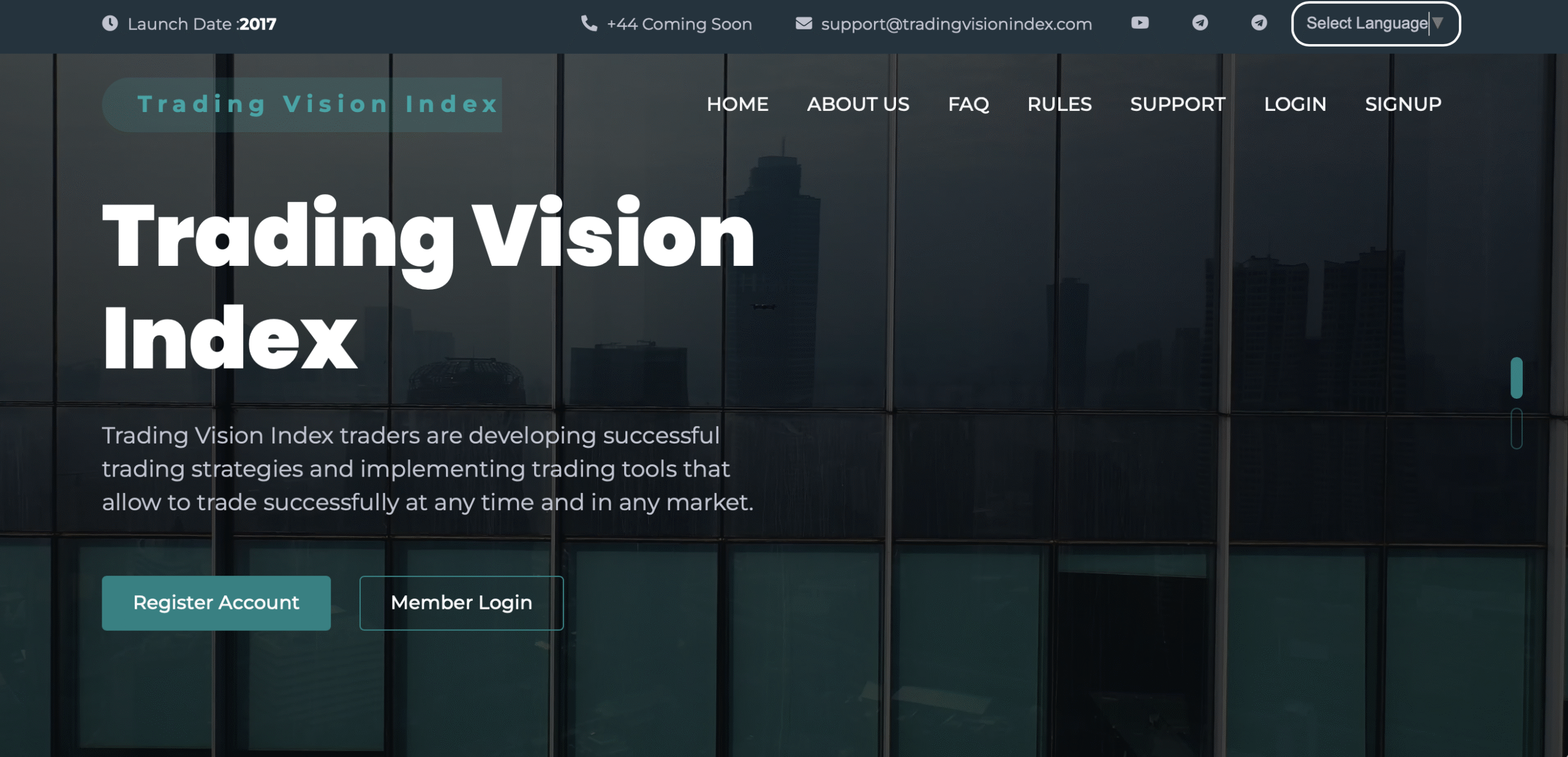The height and width of the screenshot is (757, 1568).
Task: Open the SUPPORT menu item
Action: click(1177, 104)
